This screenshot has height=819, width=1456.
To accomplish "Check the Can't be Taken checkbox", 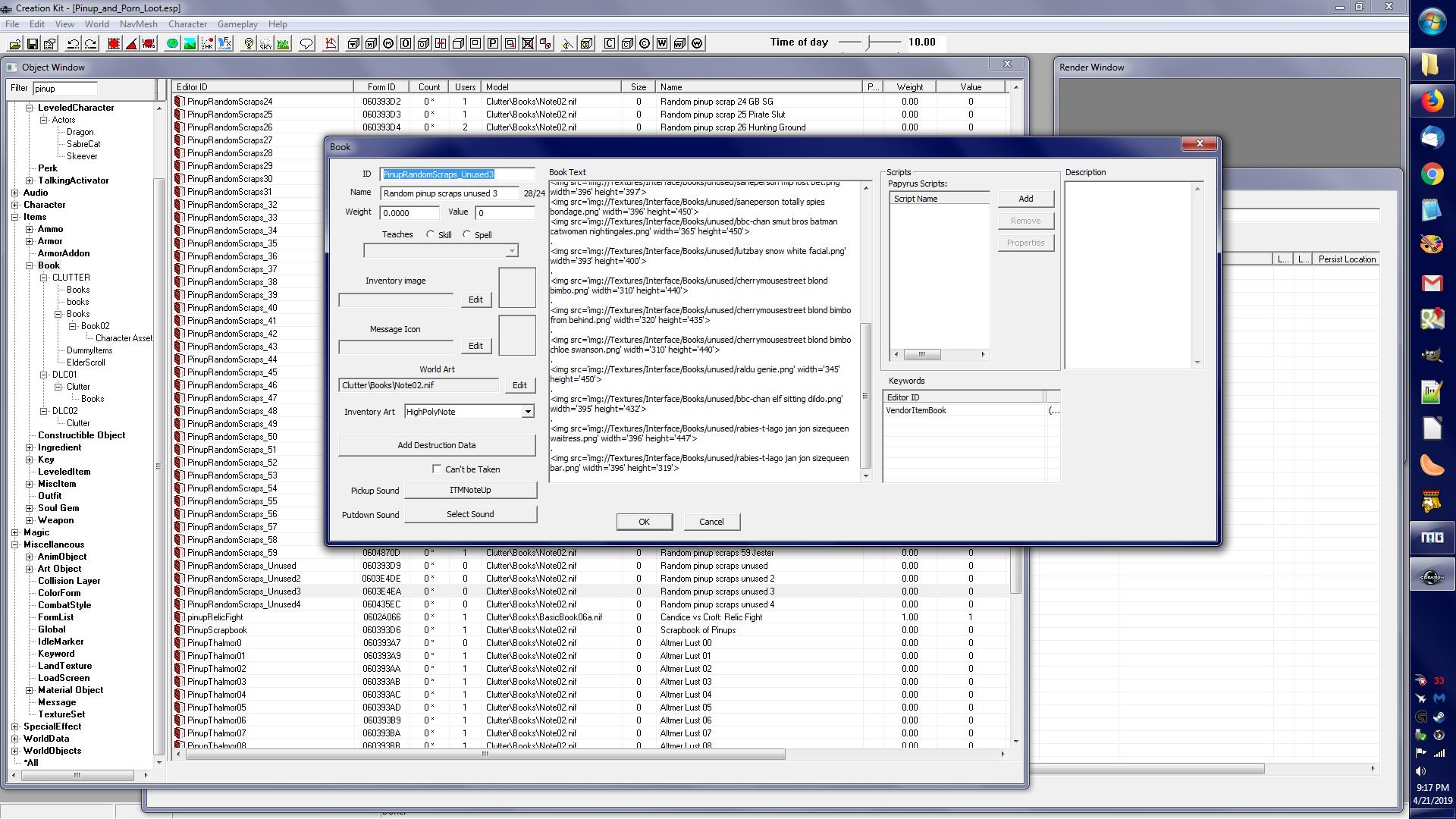I will [437, 469].
